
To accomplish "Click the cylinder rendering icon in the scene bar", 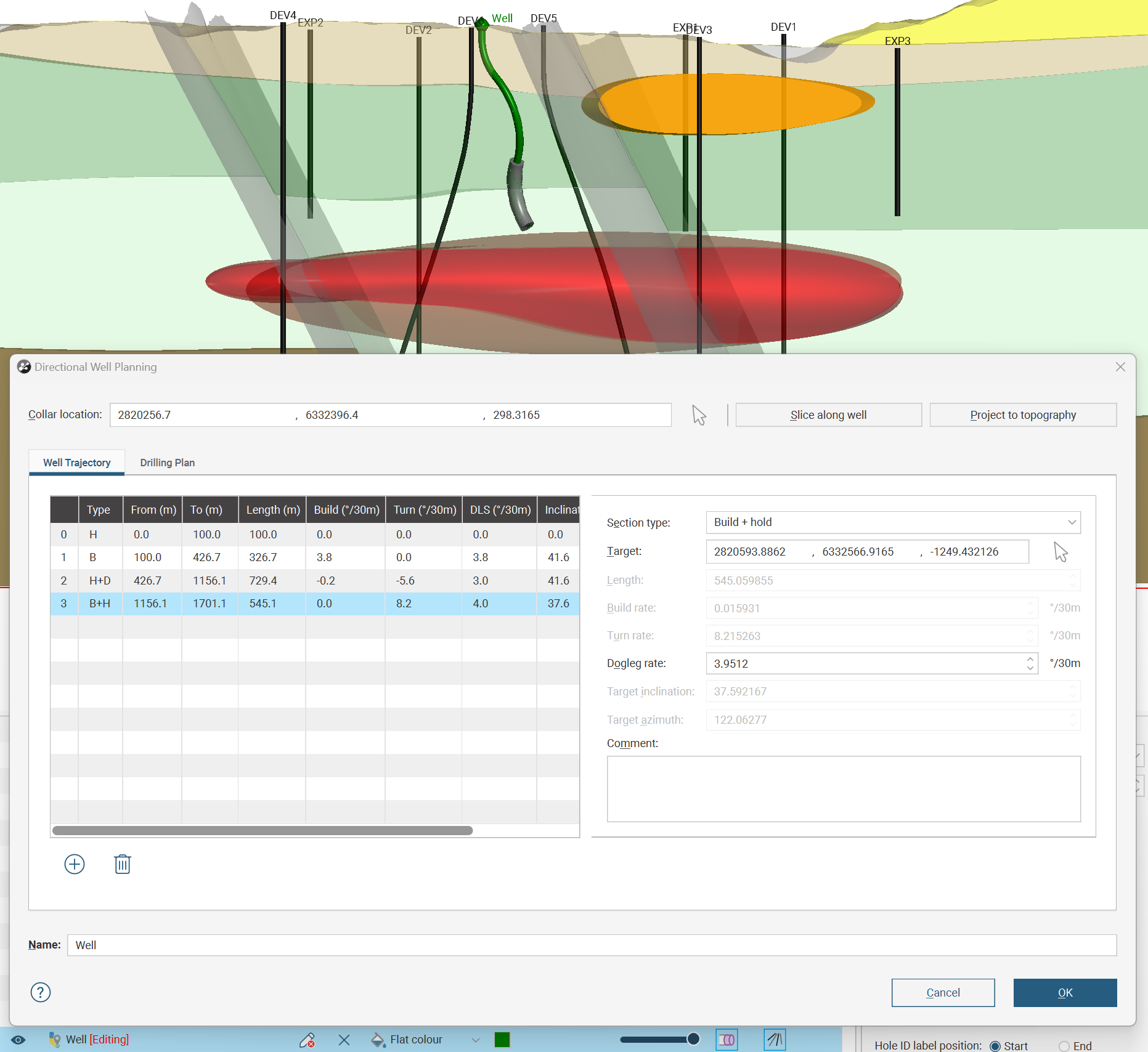I will (x=727, y=1040).
